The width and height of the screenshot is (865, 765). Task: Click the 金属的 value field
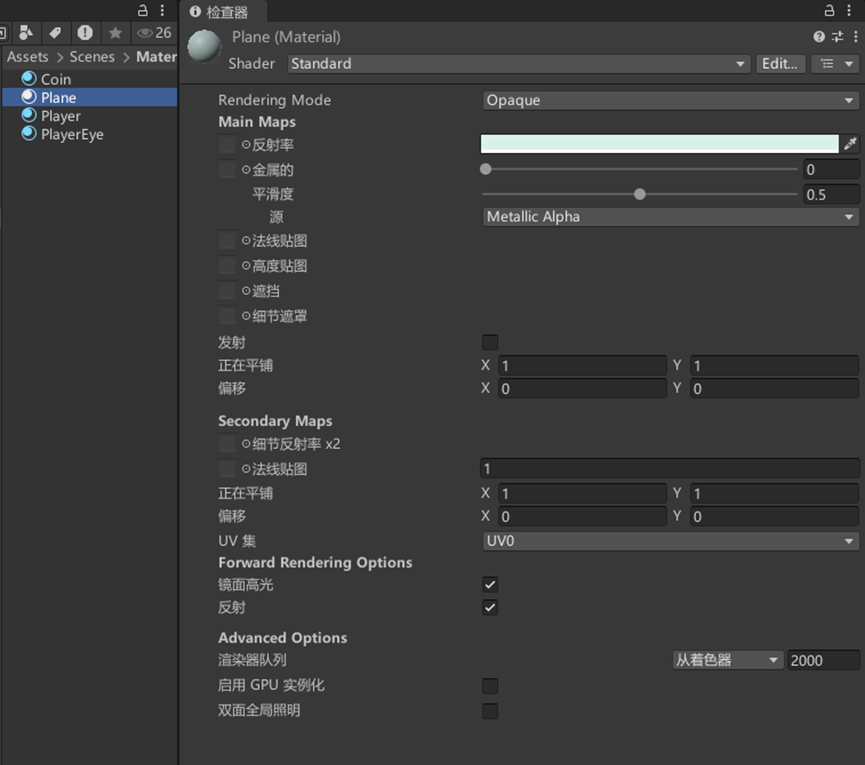pos(831,169)
